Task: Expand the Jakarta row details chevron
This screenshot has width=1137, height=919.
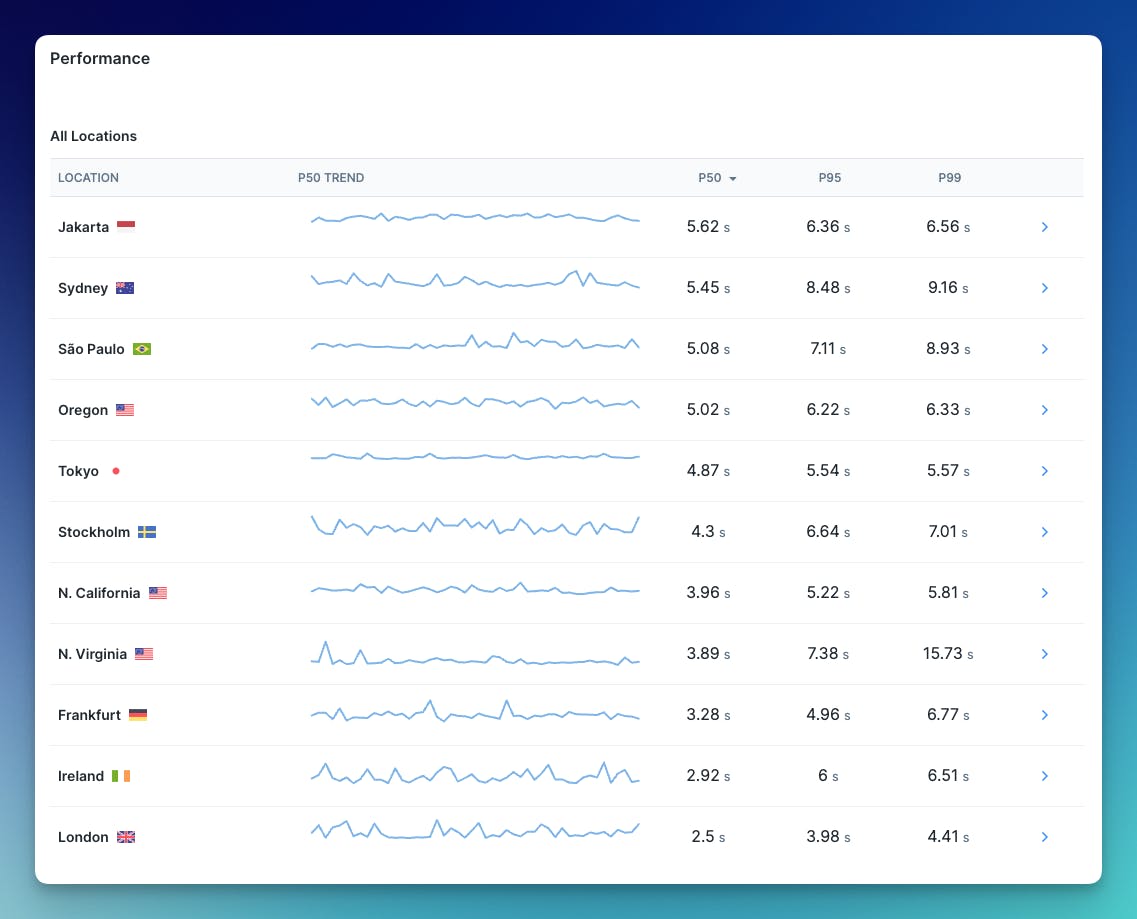Action: coord(1044,227)
